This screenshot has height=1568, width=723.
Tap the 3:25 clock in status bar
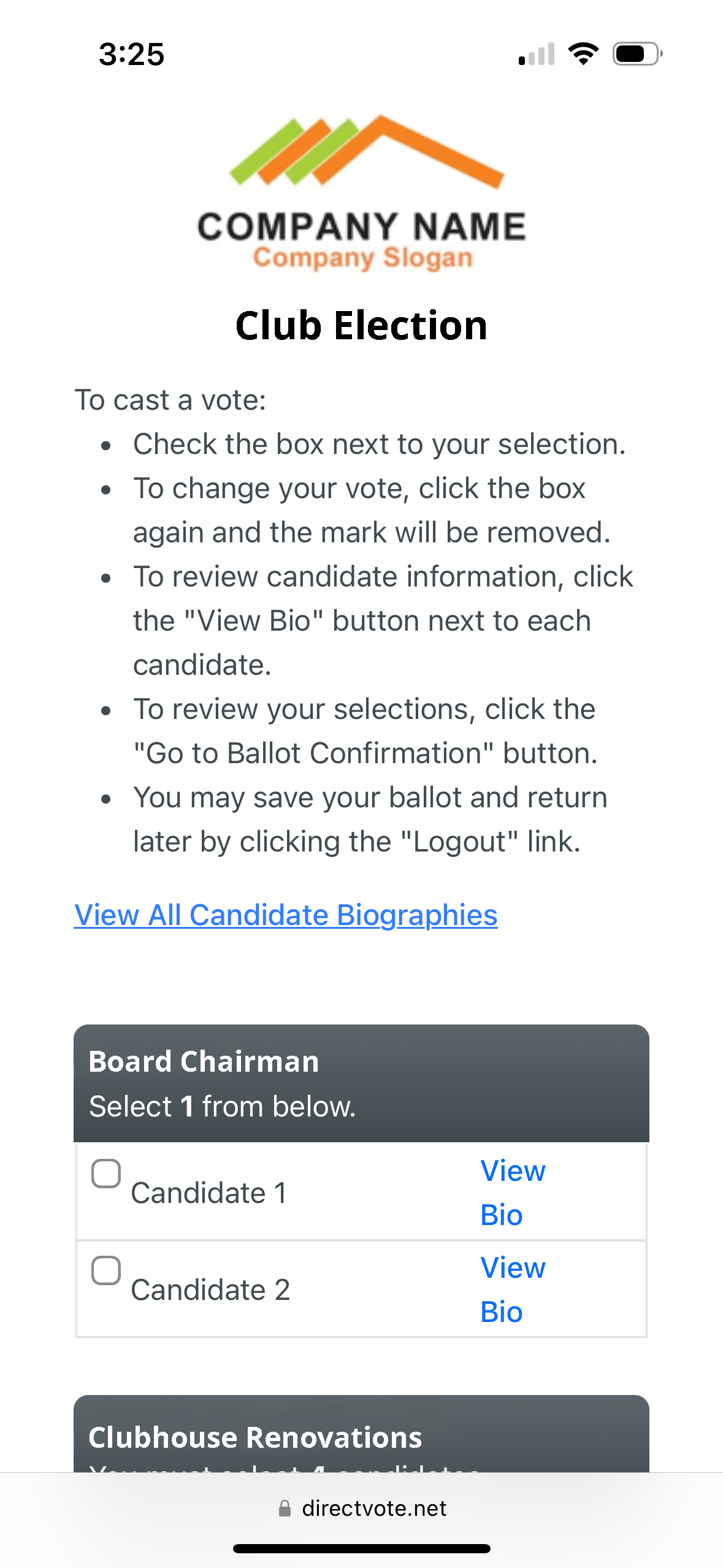[x=131, y=54]
